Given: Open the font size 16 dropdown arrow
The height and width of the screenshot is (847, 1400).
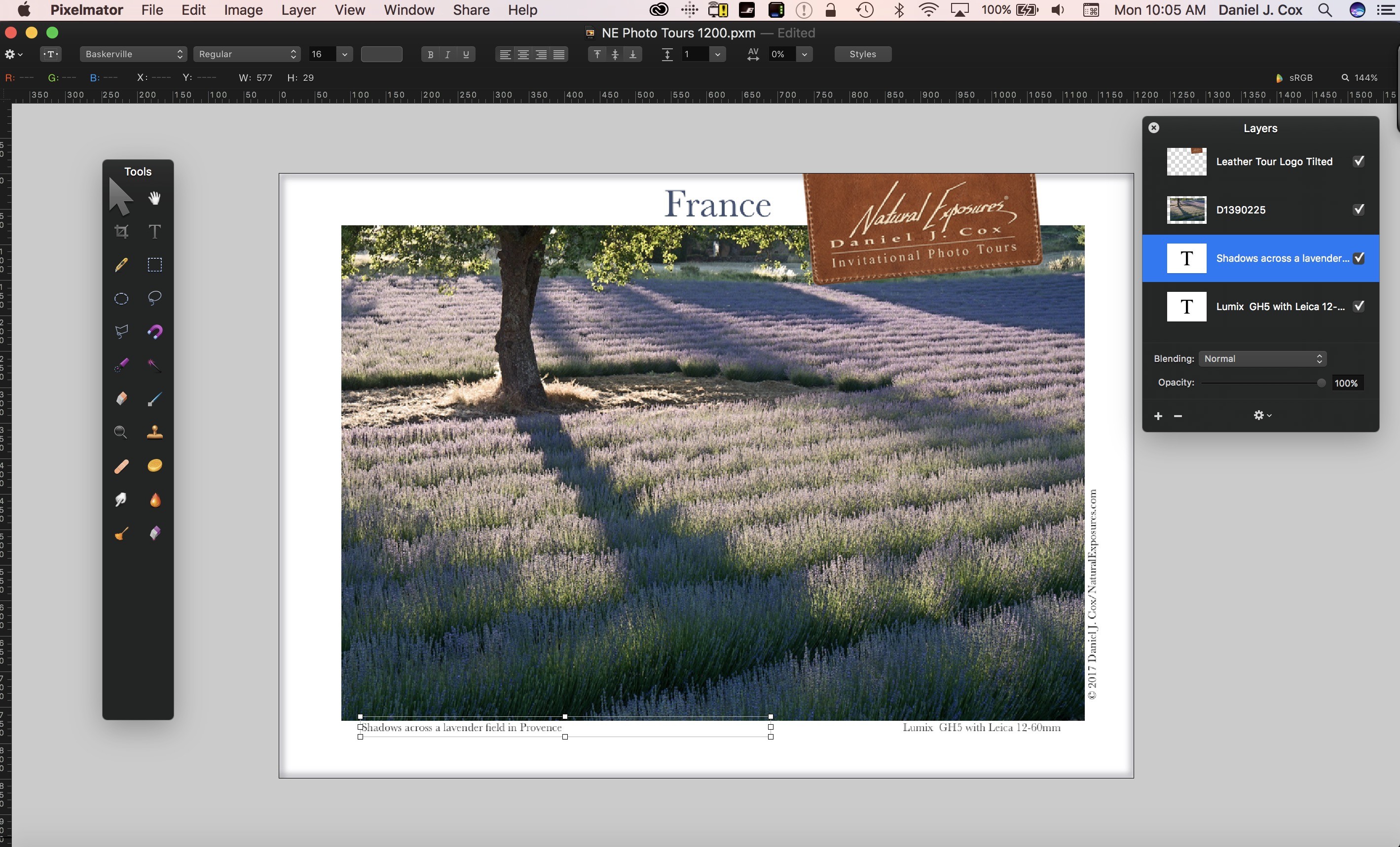Looking at the screenshot, I should [344, 55].
